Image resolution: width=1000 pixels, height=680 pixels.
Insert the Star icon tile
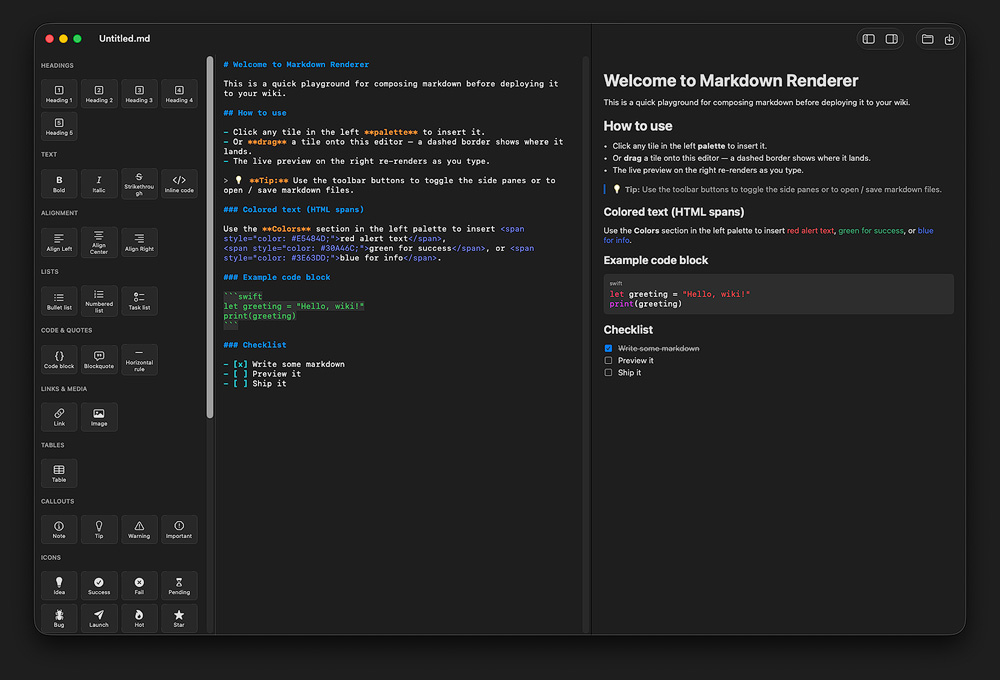[x=179, y=618]
